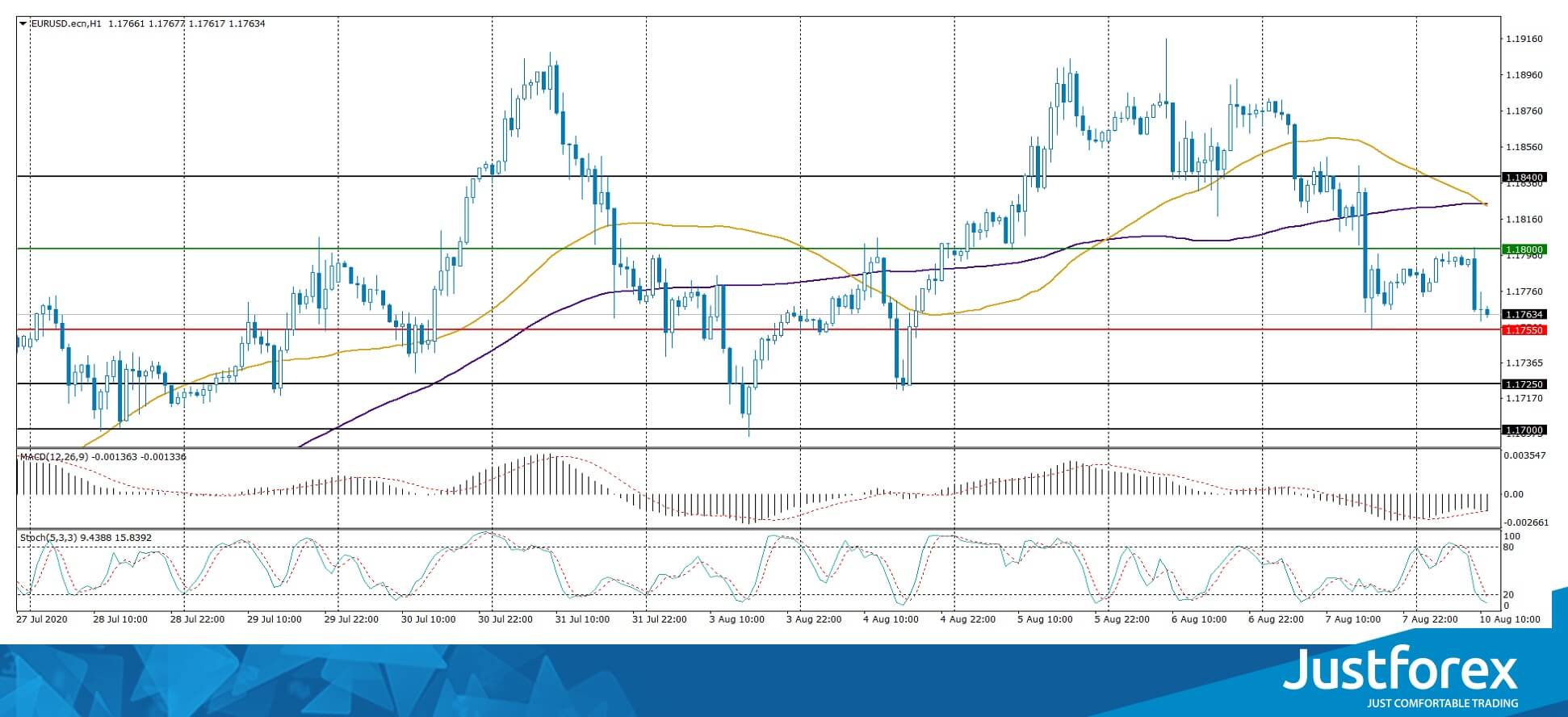Click the 28 Jul 22:00 time label
Screen dimensions: 1568x717
(x=197, y=620)
